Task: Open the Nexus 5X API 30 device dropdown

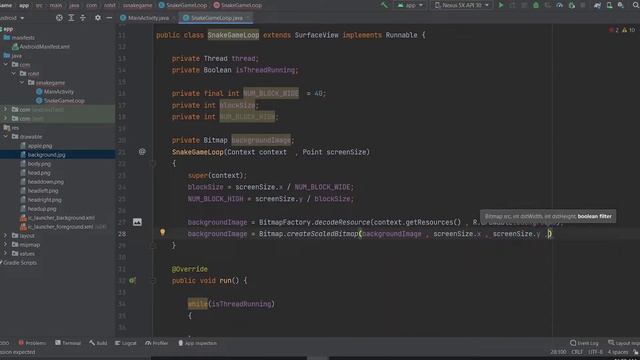Action: click(x=461, y=5)
